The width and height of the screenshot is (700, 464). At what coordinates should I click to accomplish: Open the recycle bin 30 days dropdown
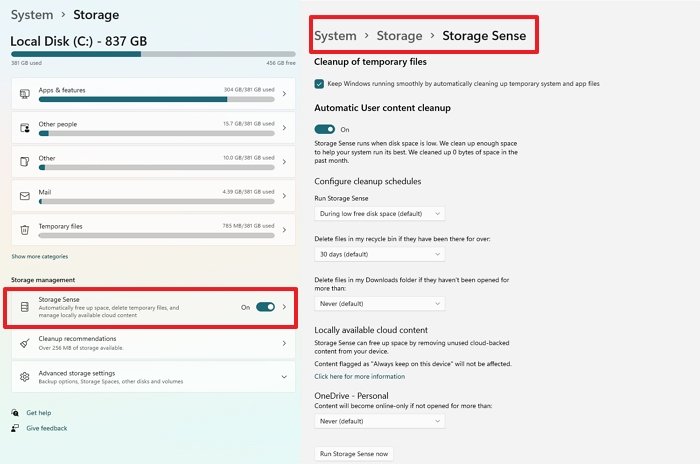[379, 254]
